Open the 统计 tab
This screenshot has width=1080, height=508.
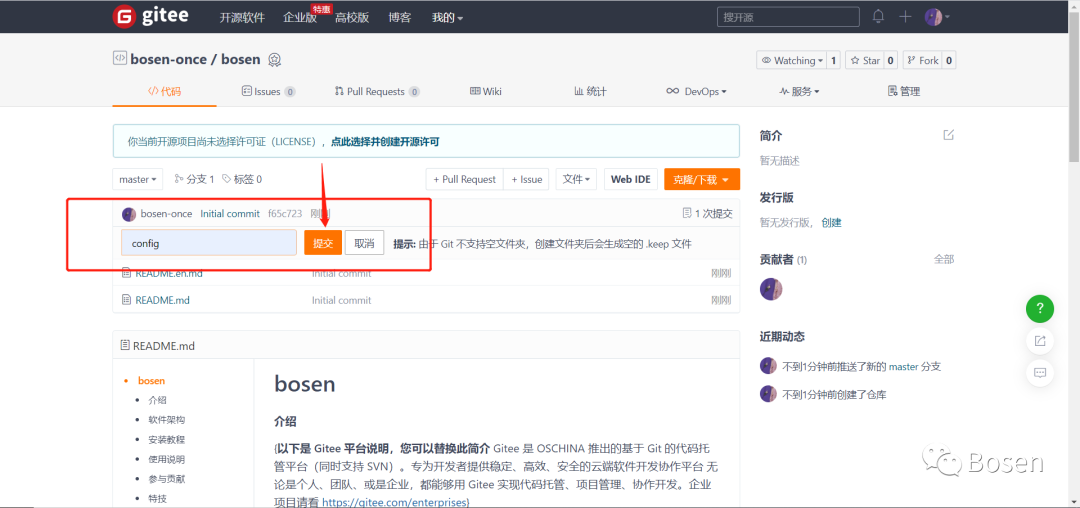590,92
